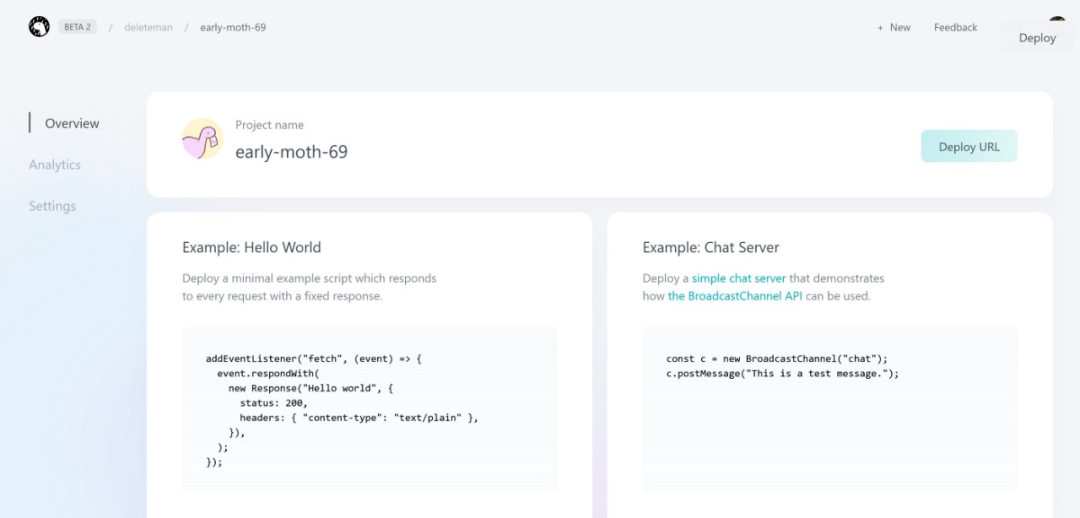Click the Deno logo icon
The width and height of the screenshot is (1080, 518).
(39, 27)
